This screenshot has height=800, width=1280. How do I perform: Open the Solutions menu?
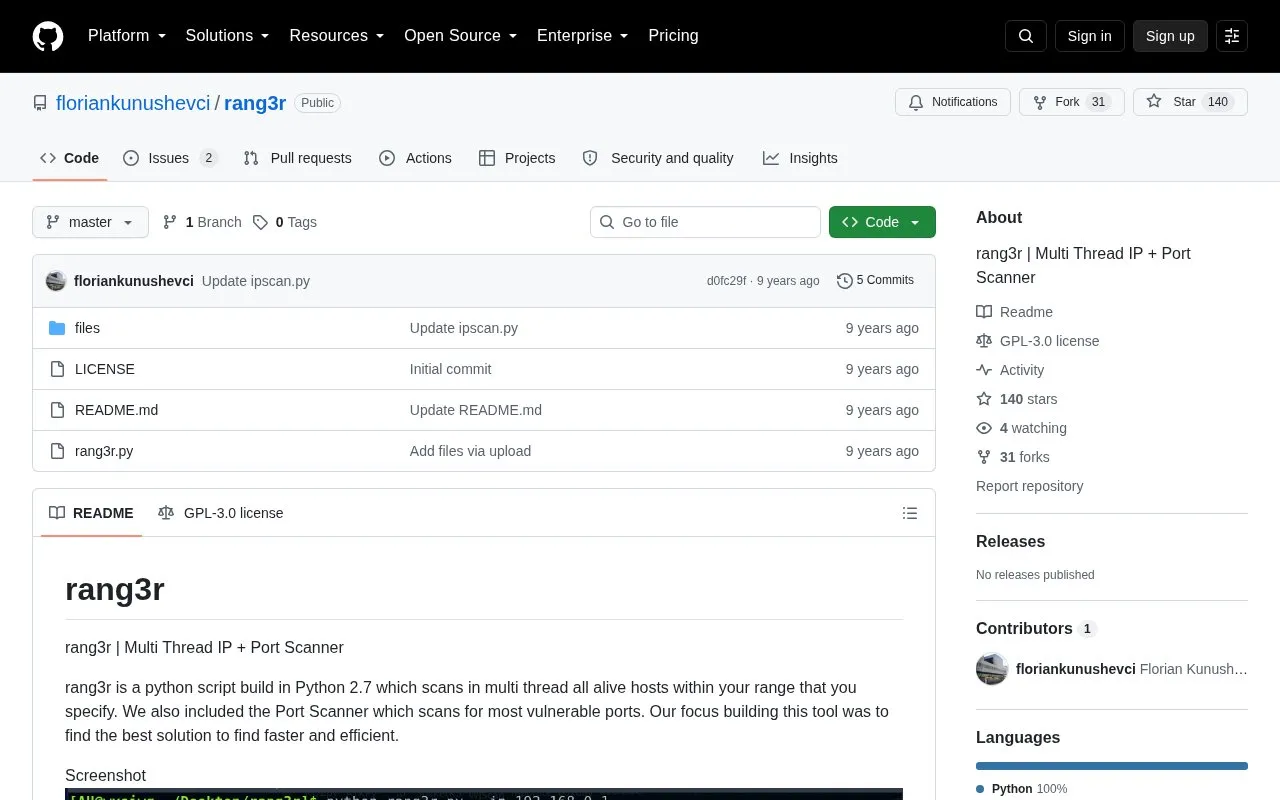[228, 36]
